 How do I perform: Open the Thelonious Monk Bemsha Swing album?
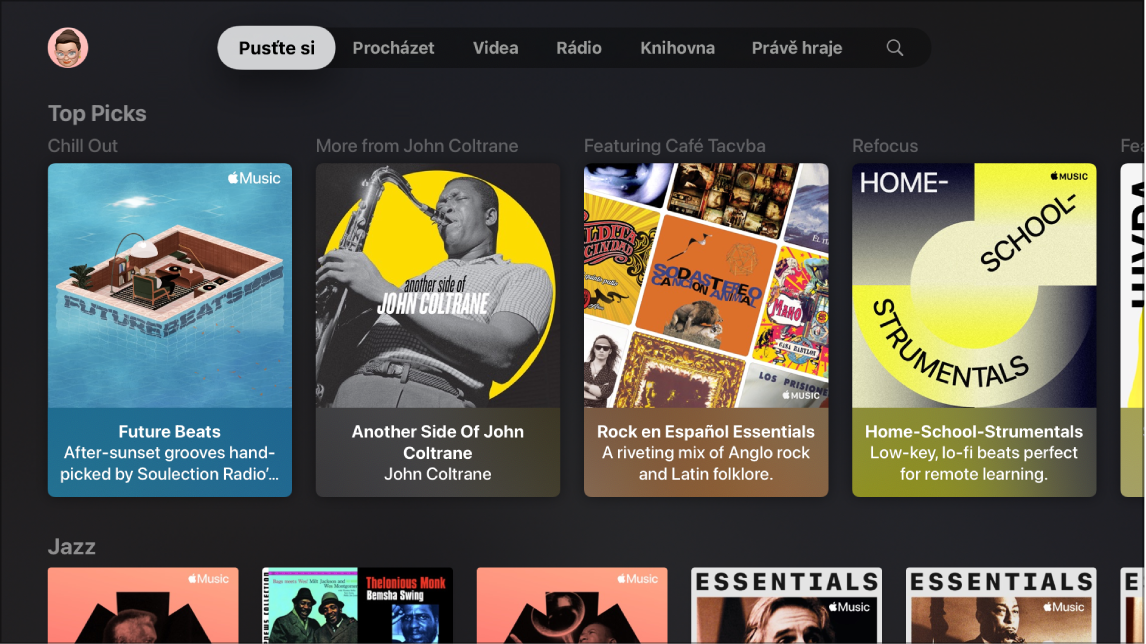coord(405,606)
